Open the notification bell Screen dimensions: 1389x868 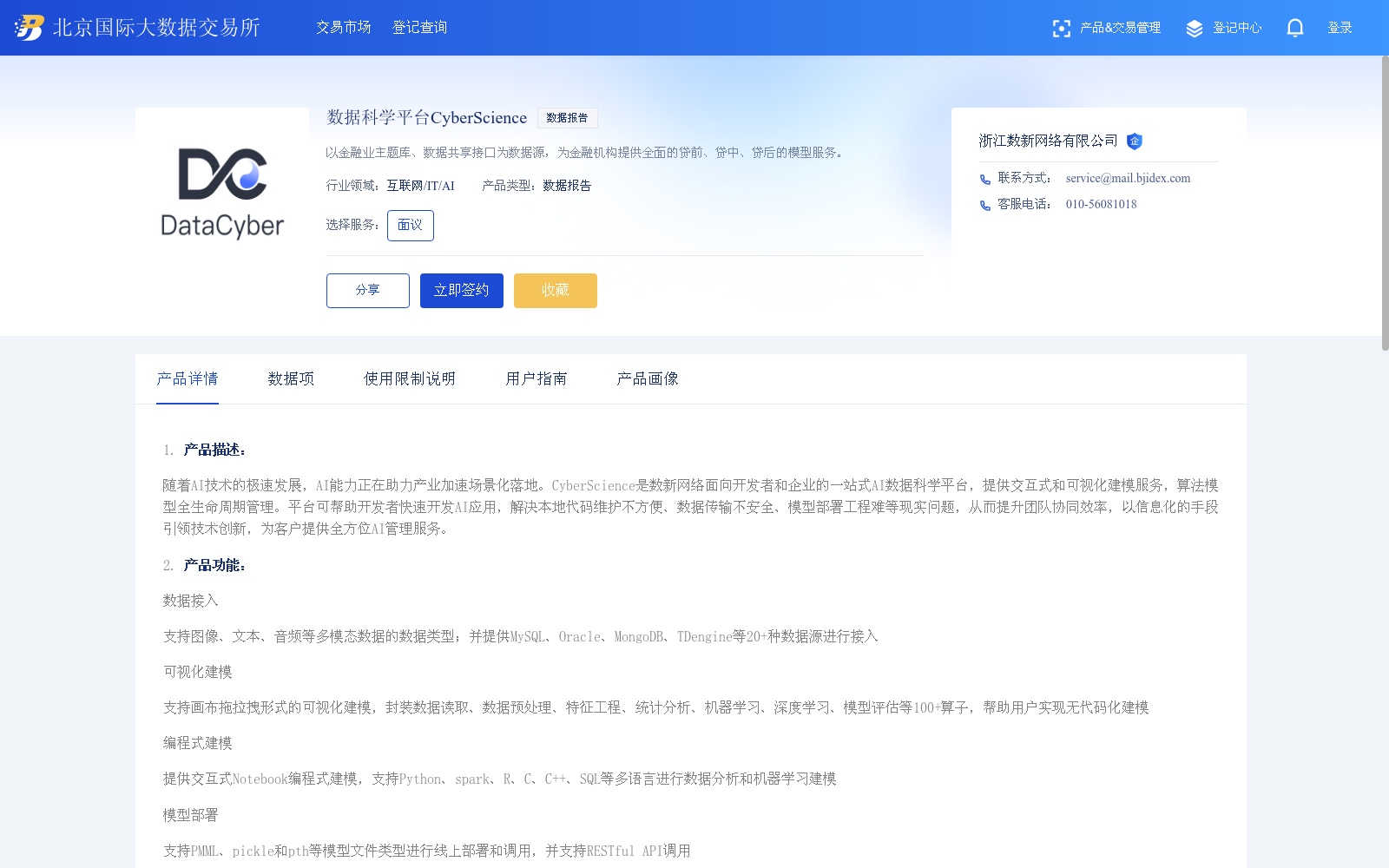1295,28
